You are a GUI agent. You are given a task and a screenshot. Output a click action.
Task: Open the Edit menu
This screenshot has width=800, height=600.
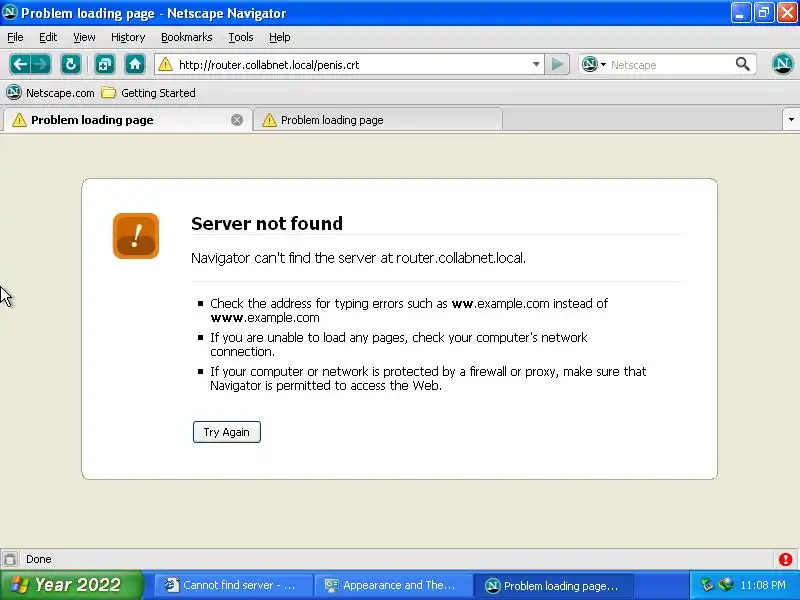(x=48, y=37)
